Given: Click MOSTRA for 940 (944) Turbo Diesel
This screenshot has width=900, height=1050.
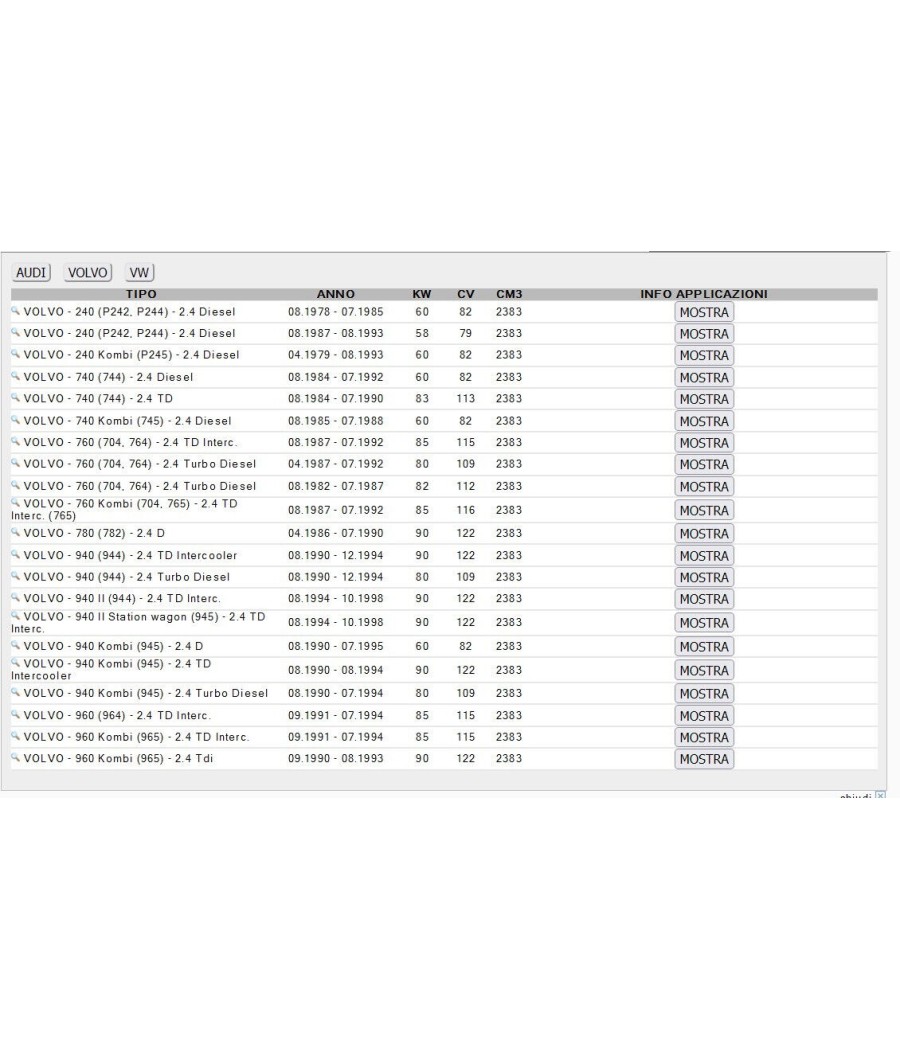Looking at the screenshot, I should [x=704, y=577].
